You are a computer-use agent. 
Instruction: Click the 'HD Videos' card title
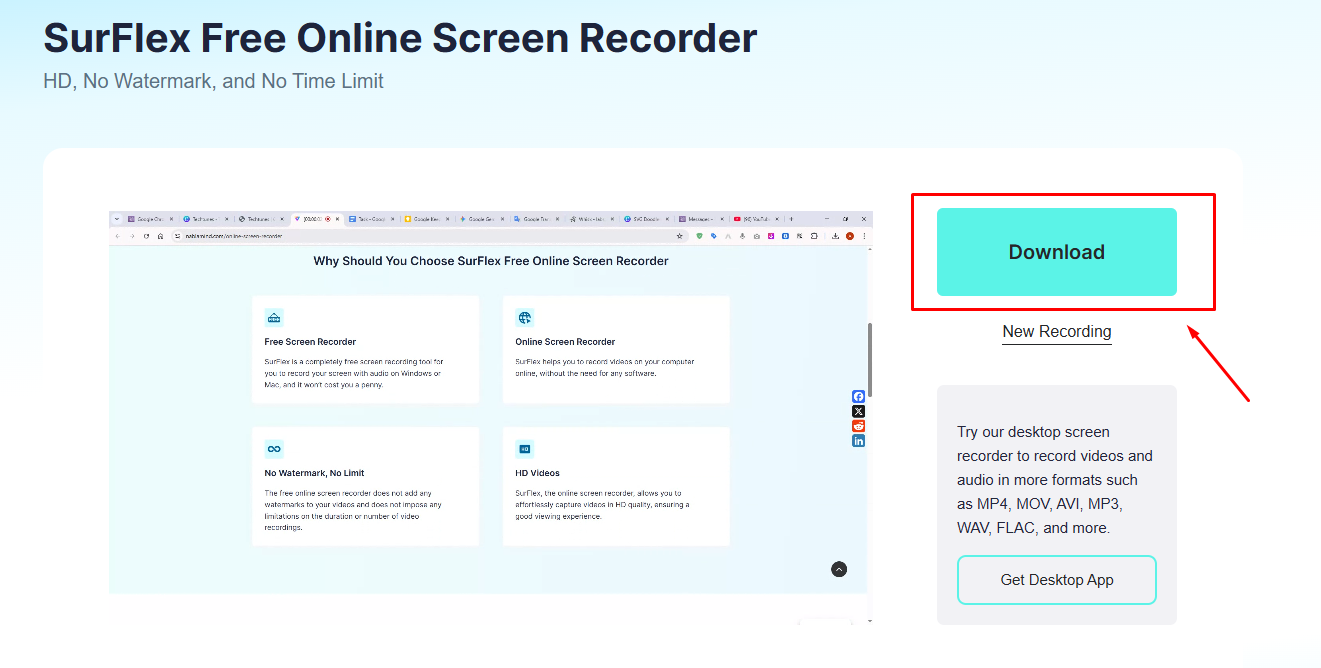pyautogui.click(x=538, y=473)
